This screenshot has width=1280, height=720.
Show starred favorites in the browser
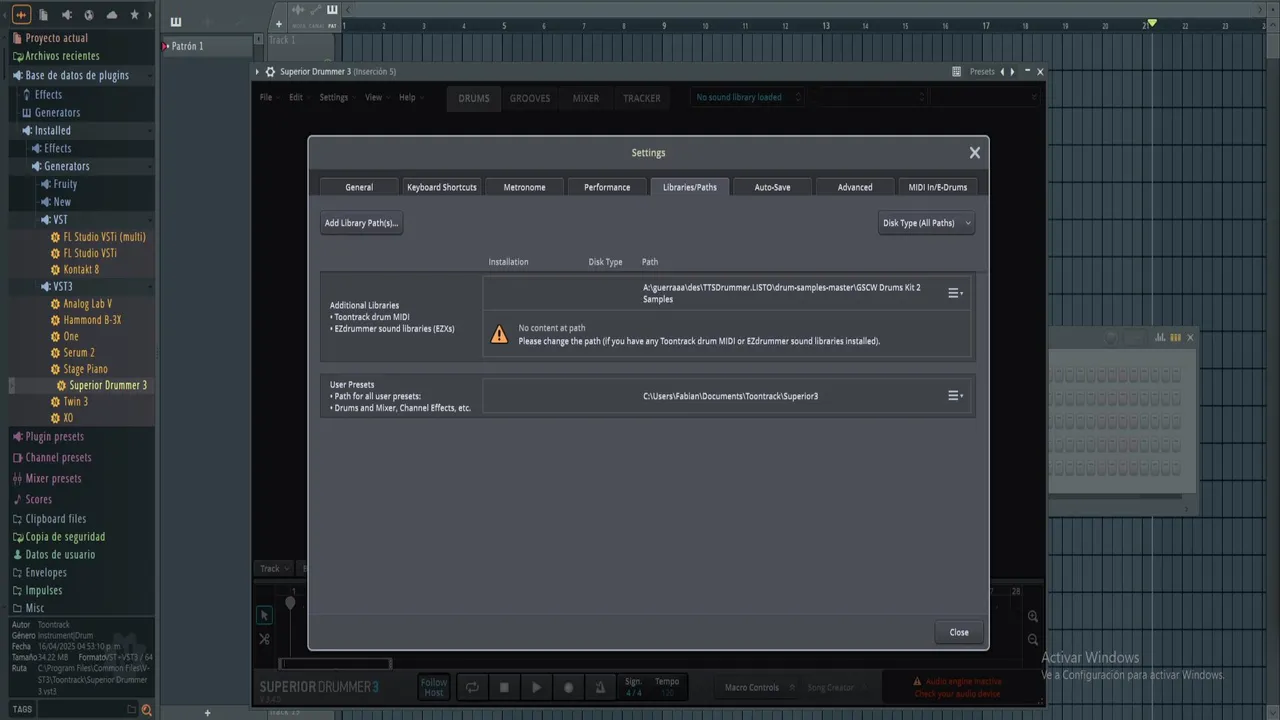(x=135, y=15)
